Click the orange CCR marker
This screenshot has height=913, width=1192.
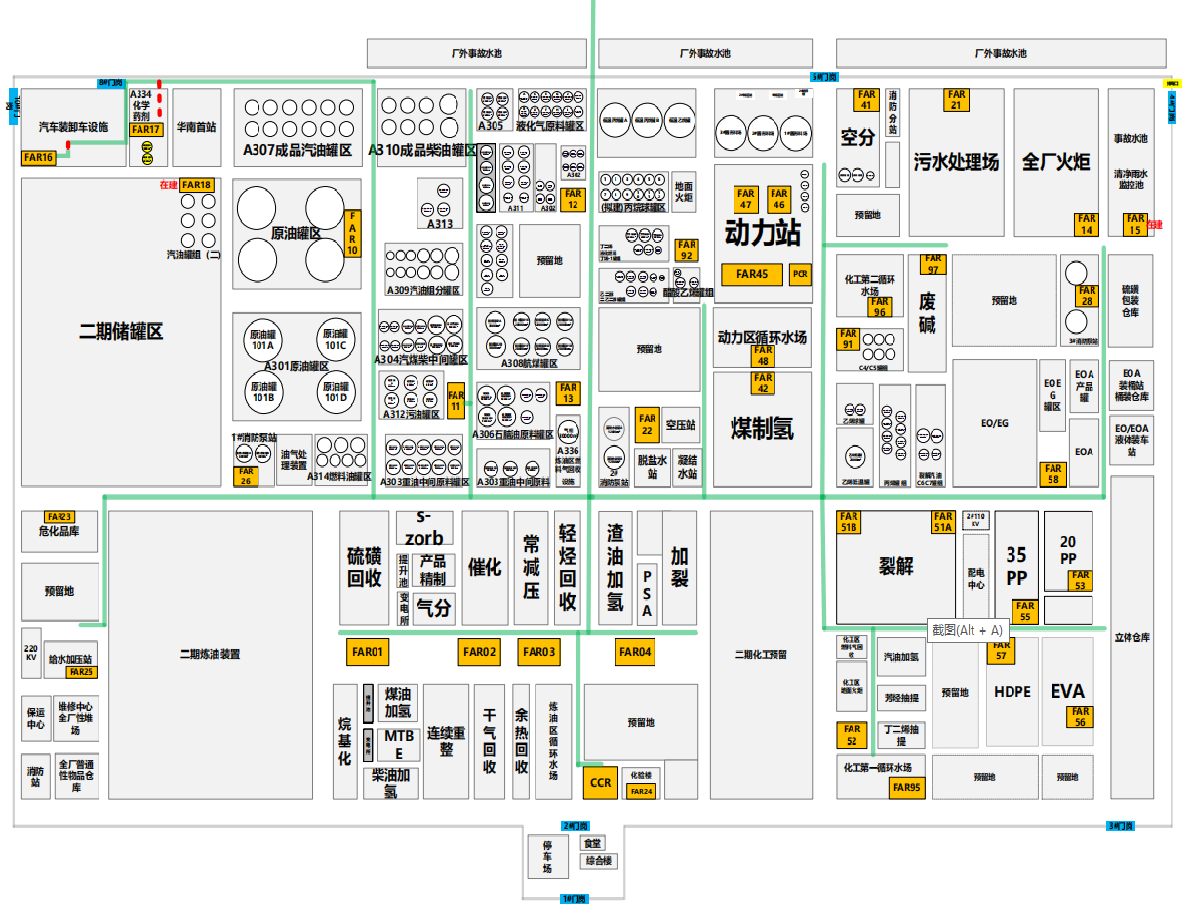point(600,783)
